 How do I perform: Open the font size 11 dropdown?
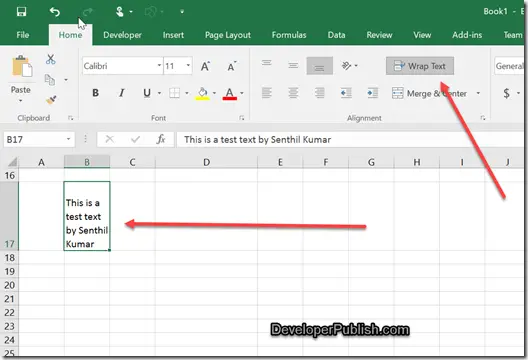point(188,65)
